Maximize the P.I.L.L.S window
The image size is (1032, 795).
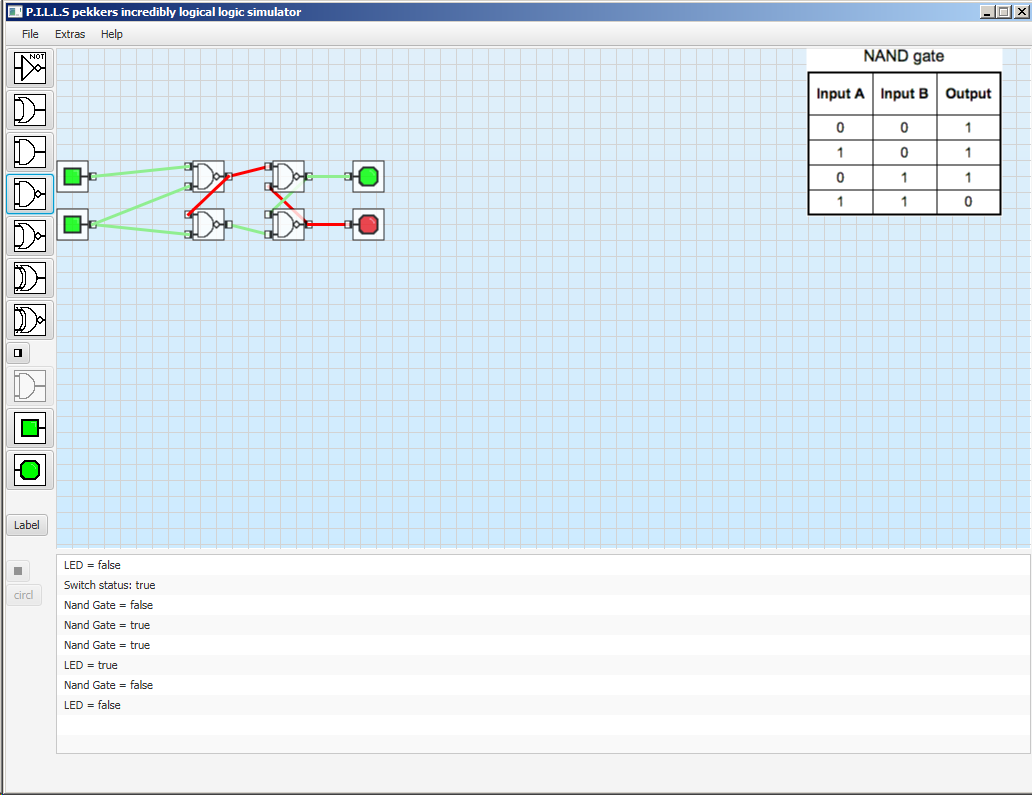(1004, 12)
